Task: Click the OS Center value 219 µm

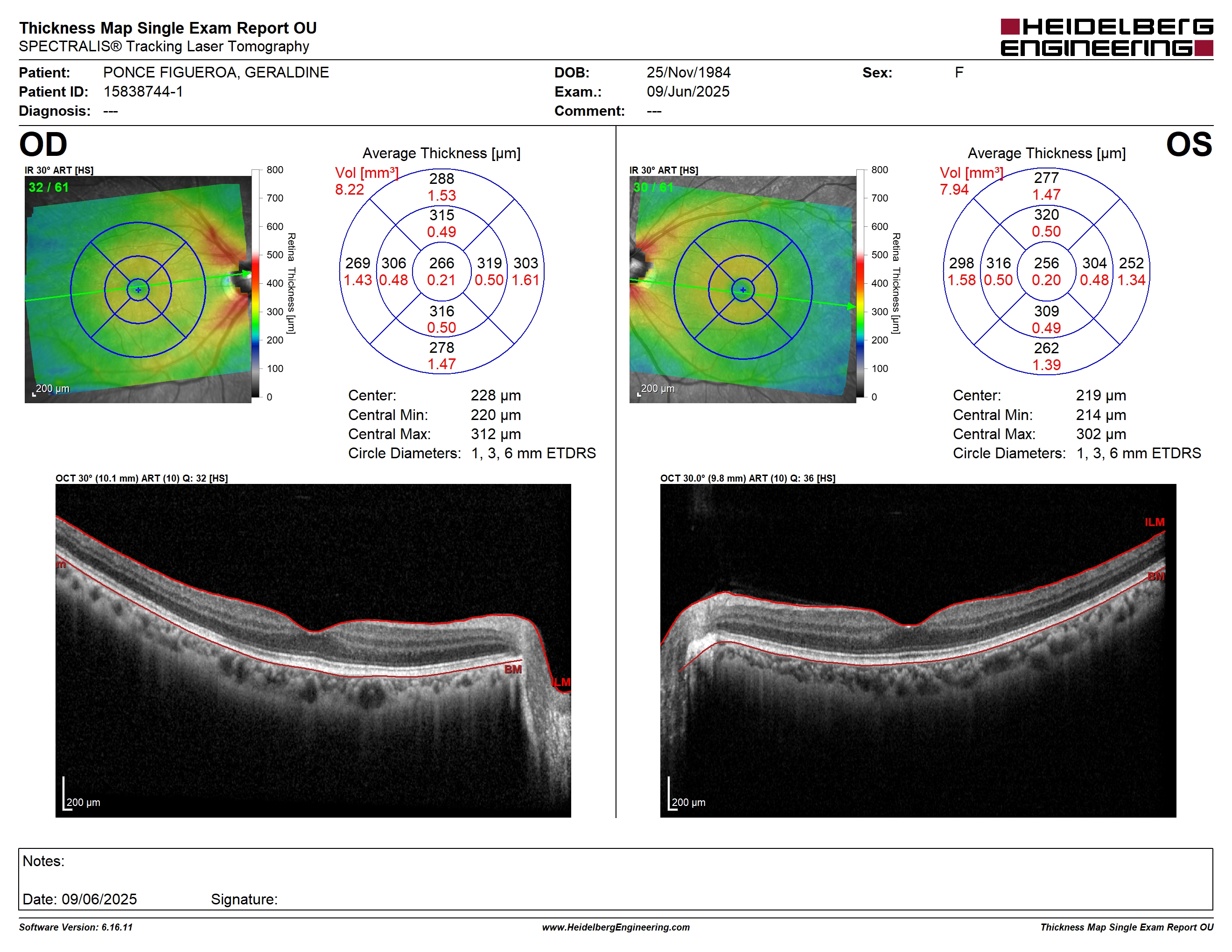Action: 1101,395
